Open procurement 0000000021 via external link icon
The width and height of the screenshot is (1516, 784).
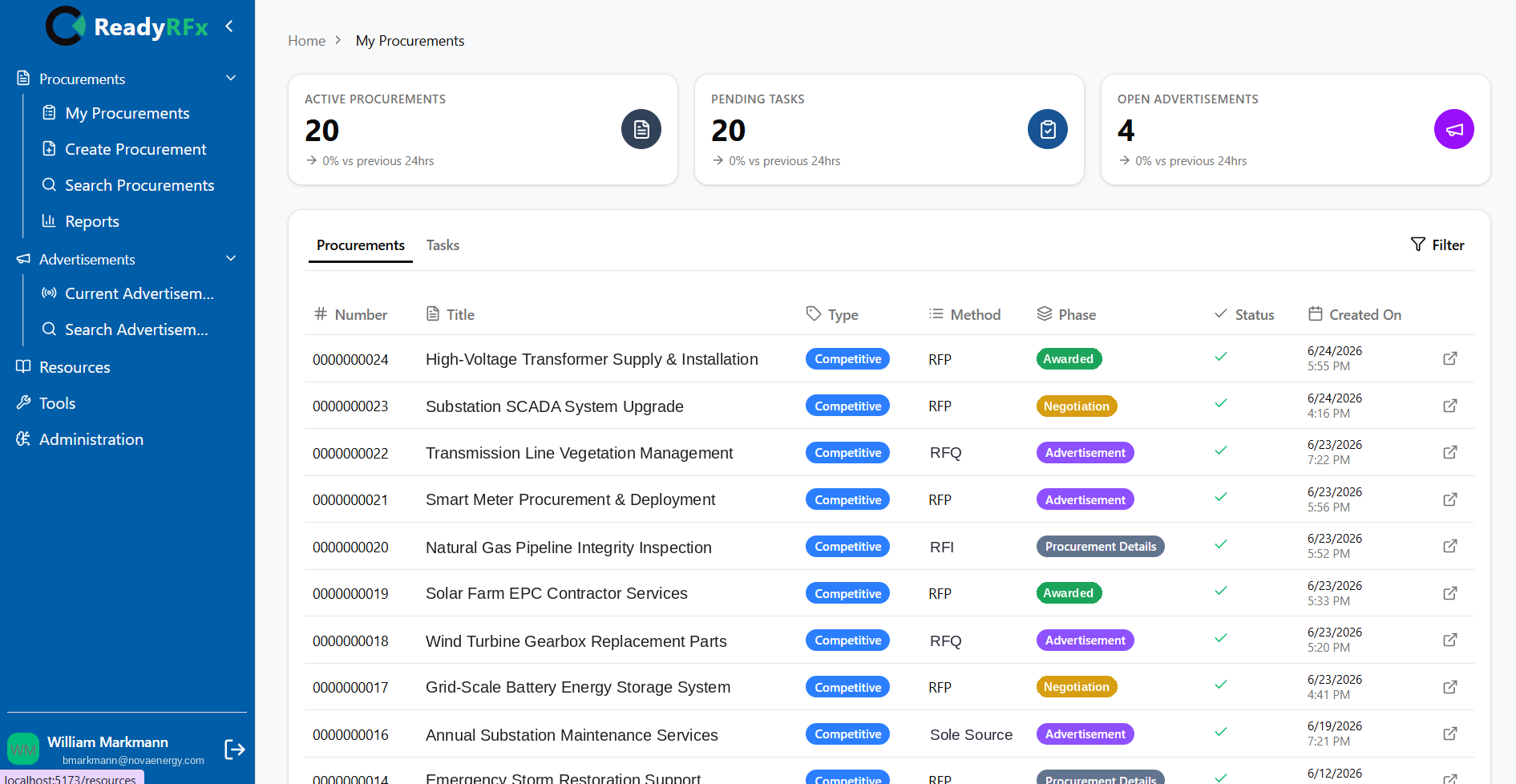(1450, 499)
